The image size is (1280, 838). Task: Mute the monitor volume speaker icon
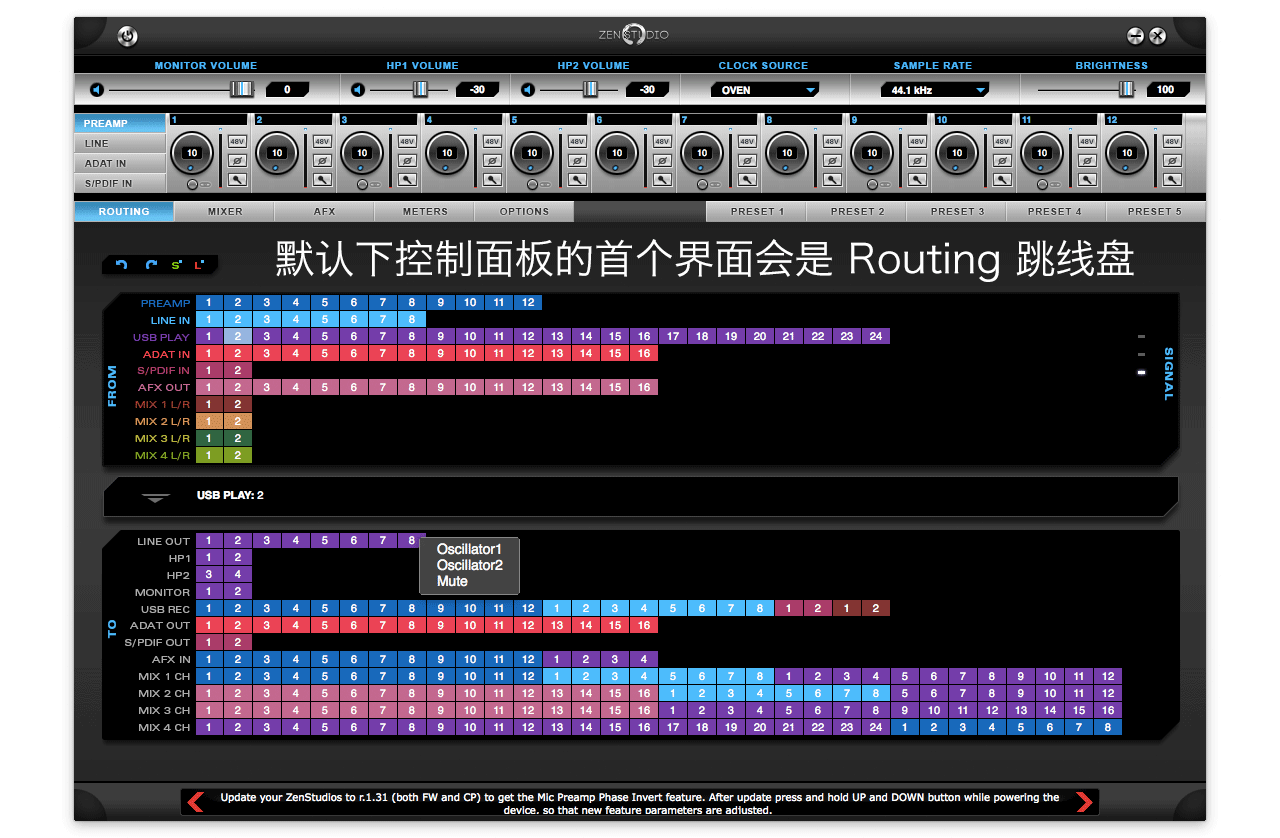[96, 90]
